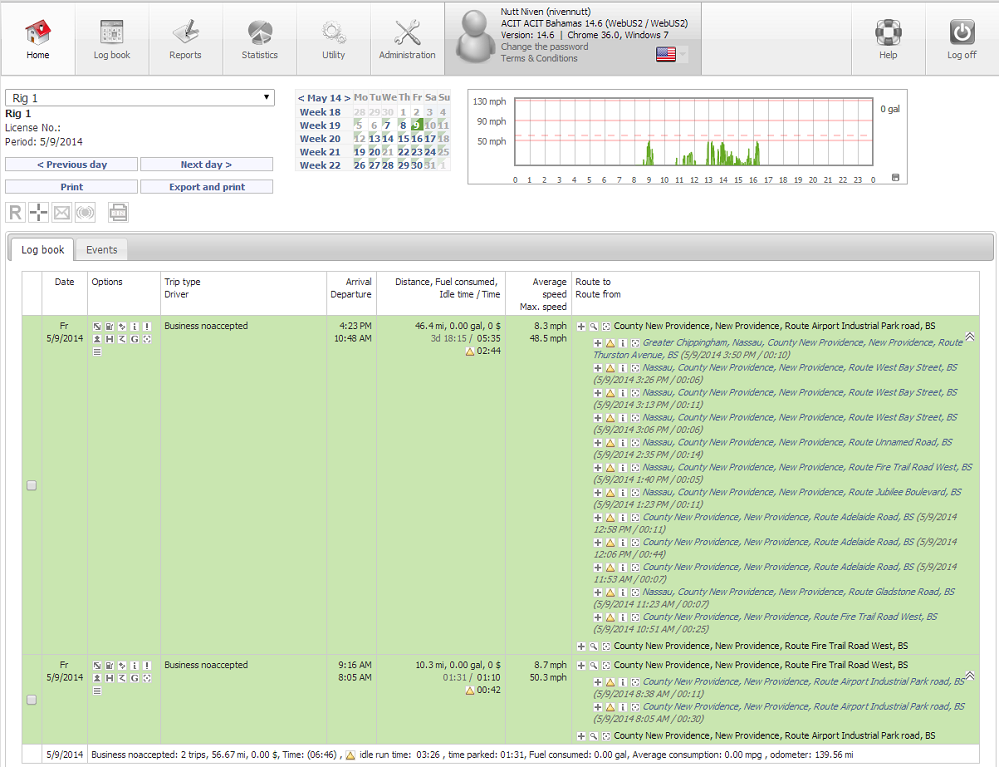Select Week 19 in the calendar
999x767 pixels.
point(320,125)
